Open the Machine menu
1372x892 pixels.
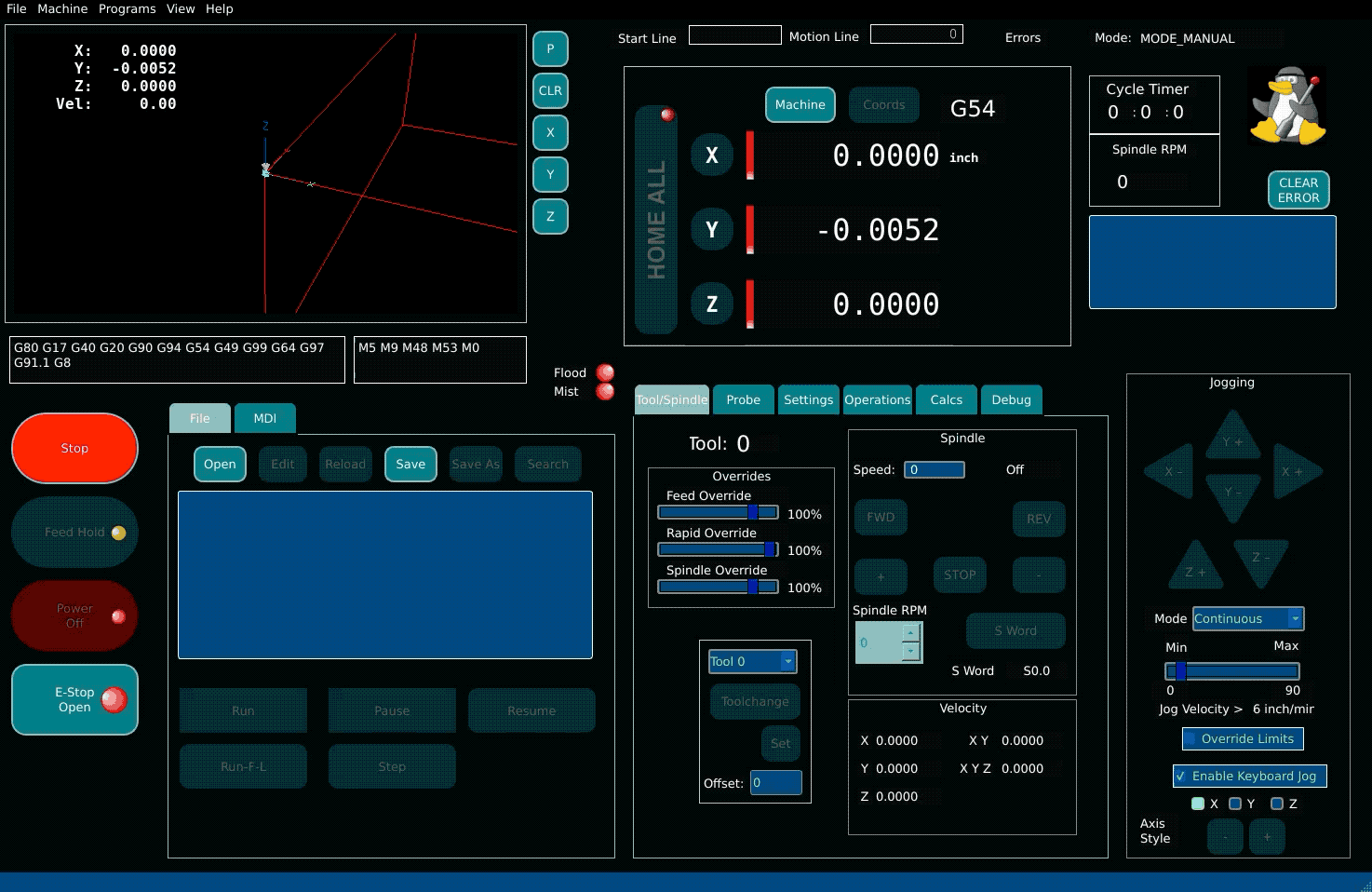pyautogui.click(x=62, y=8)
